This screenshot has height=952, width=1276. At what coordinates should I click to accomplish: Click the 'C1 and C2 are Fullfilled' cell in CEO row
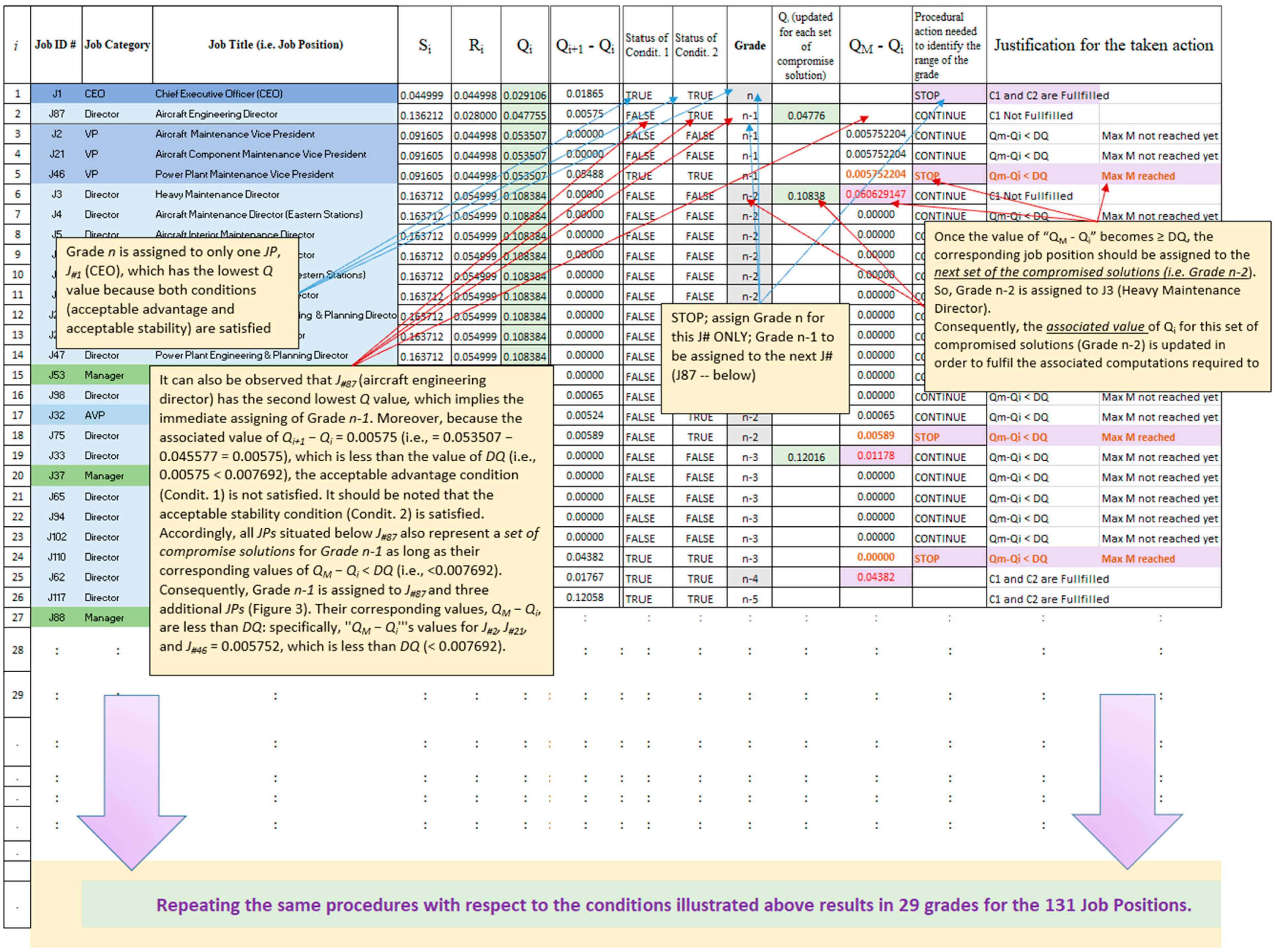1048,96
